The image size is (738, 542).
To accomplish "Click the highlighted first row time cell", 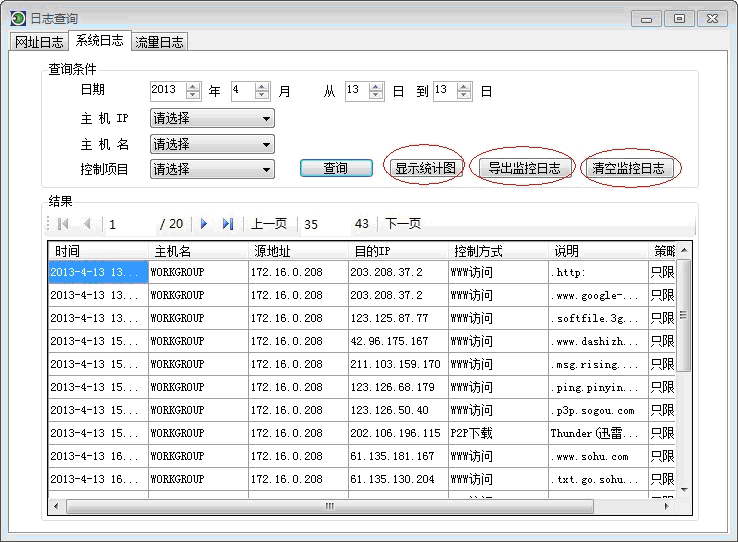I will click(x=98, y=272).
